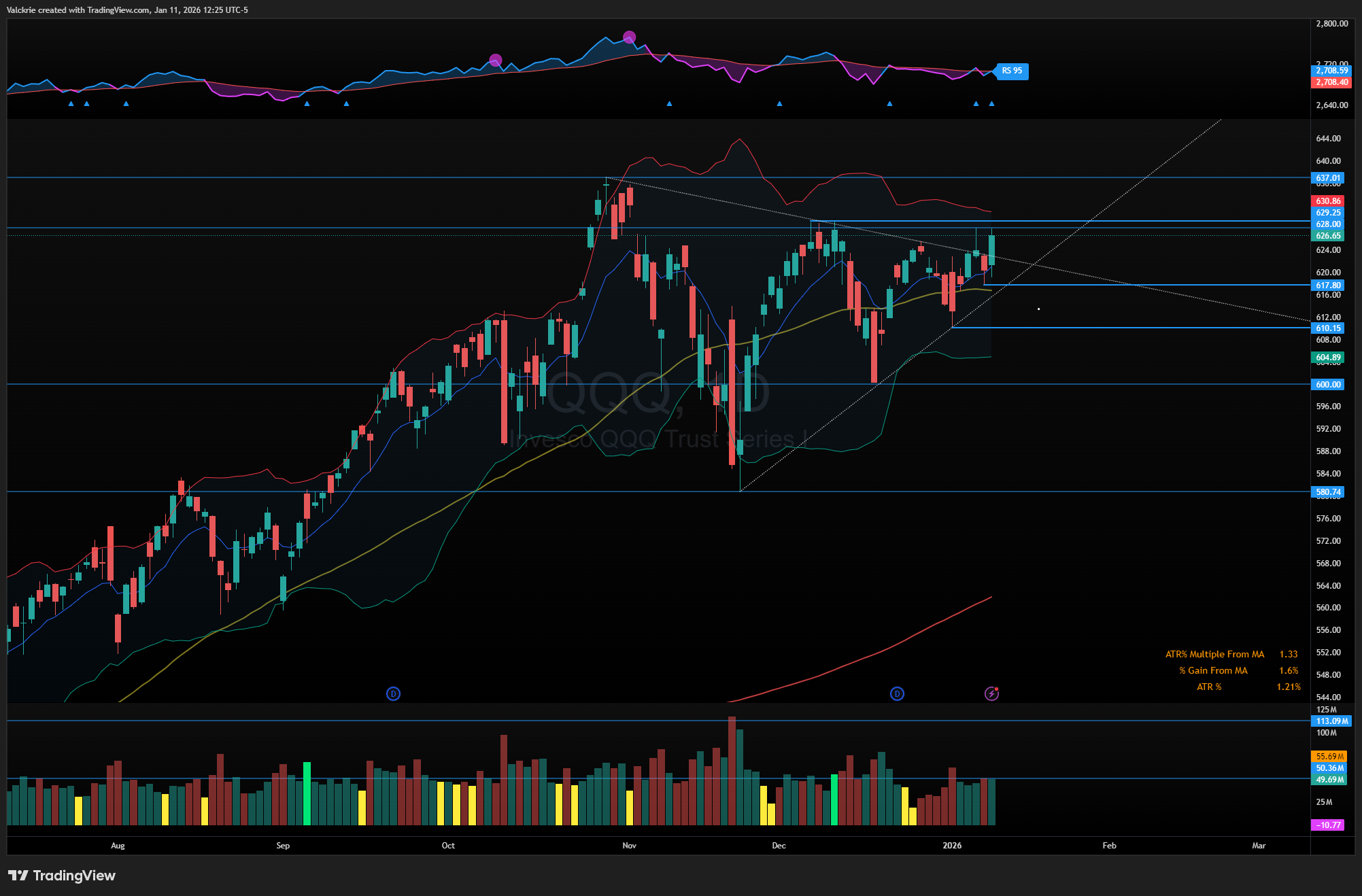Click the leftmost blue triangle signal in the RS pane
Image resolution: width=1362 pixels, height=896 pixels.
point(71,104)
